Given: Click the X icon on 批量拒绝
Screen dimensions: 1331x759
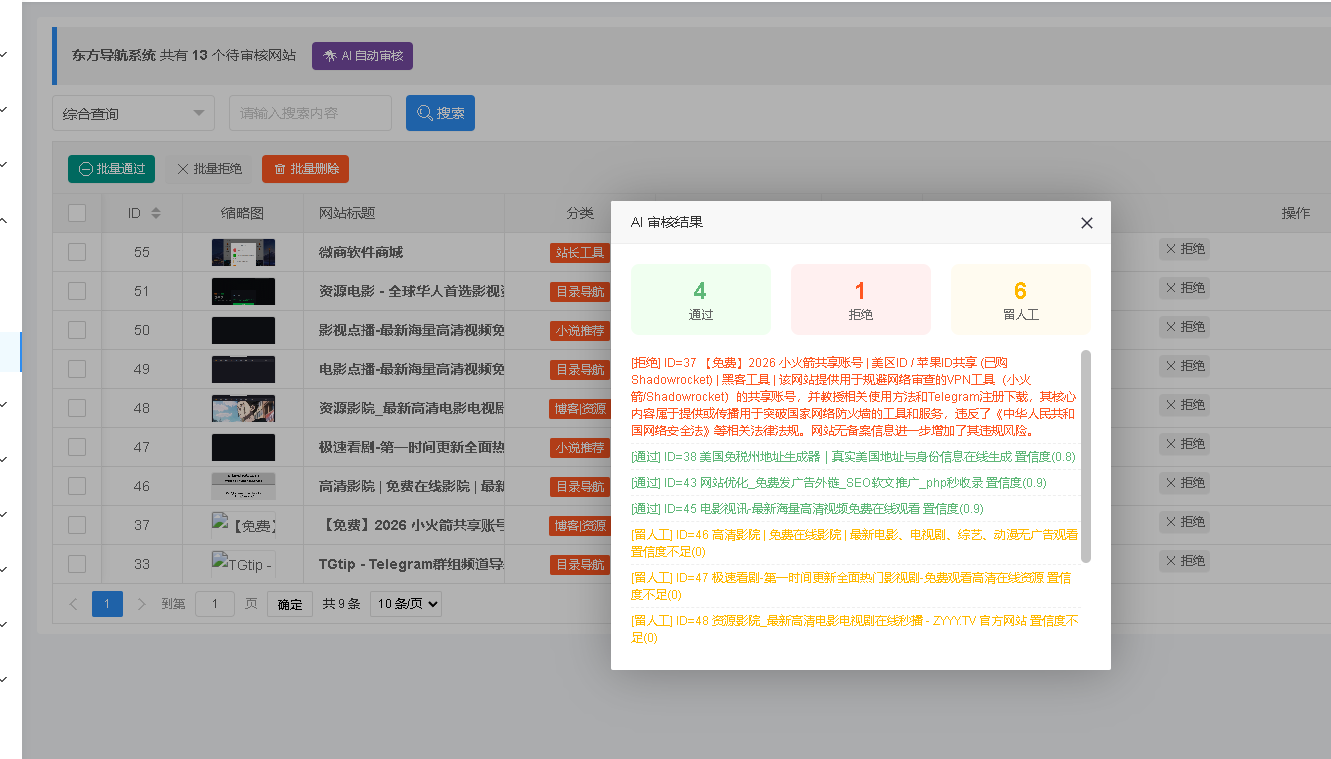Looking at the screenshot, I should (182, 169).
